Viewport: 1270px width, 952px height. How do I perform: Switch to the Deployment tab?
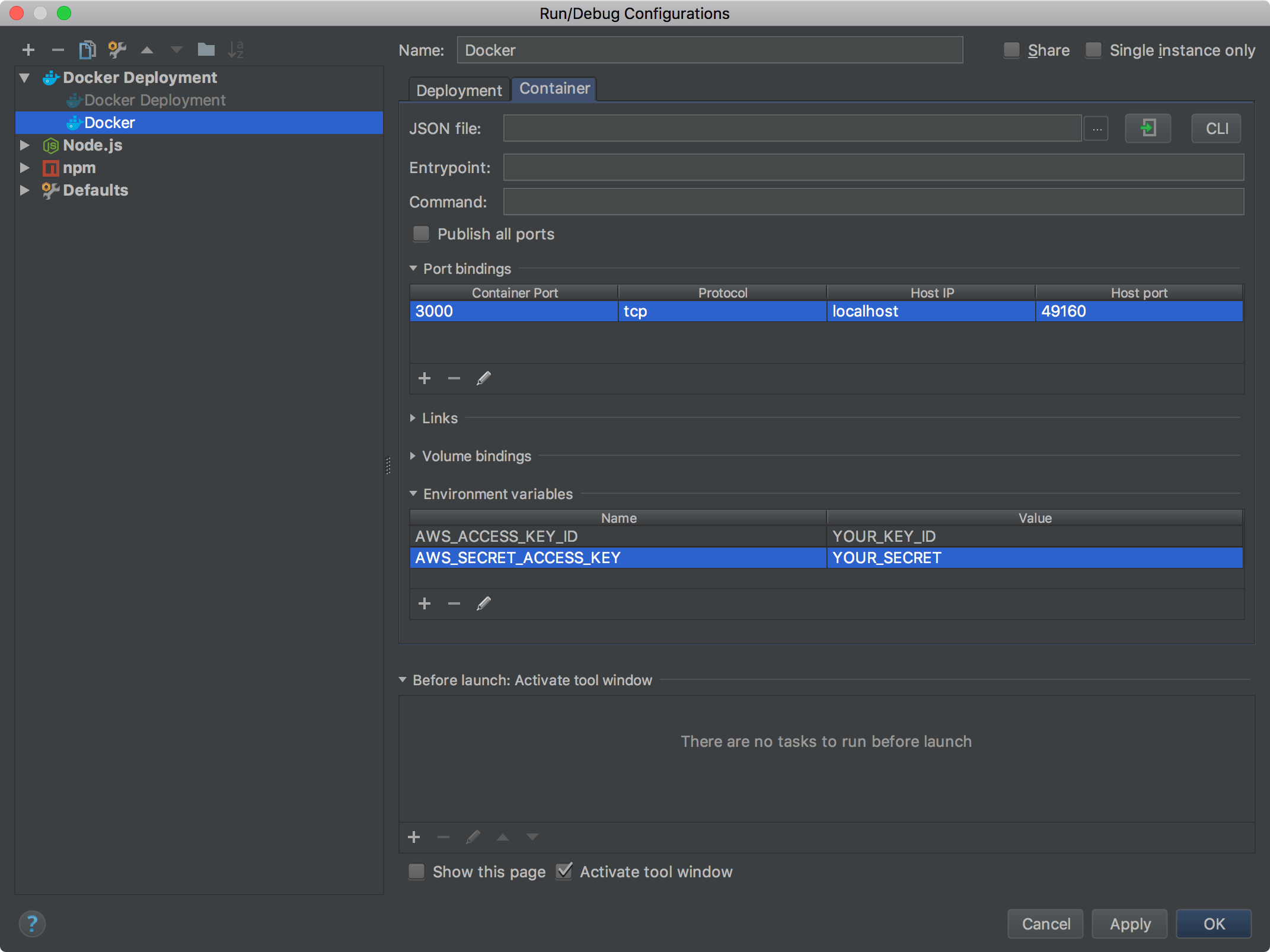459,90
